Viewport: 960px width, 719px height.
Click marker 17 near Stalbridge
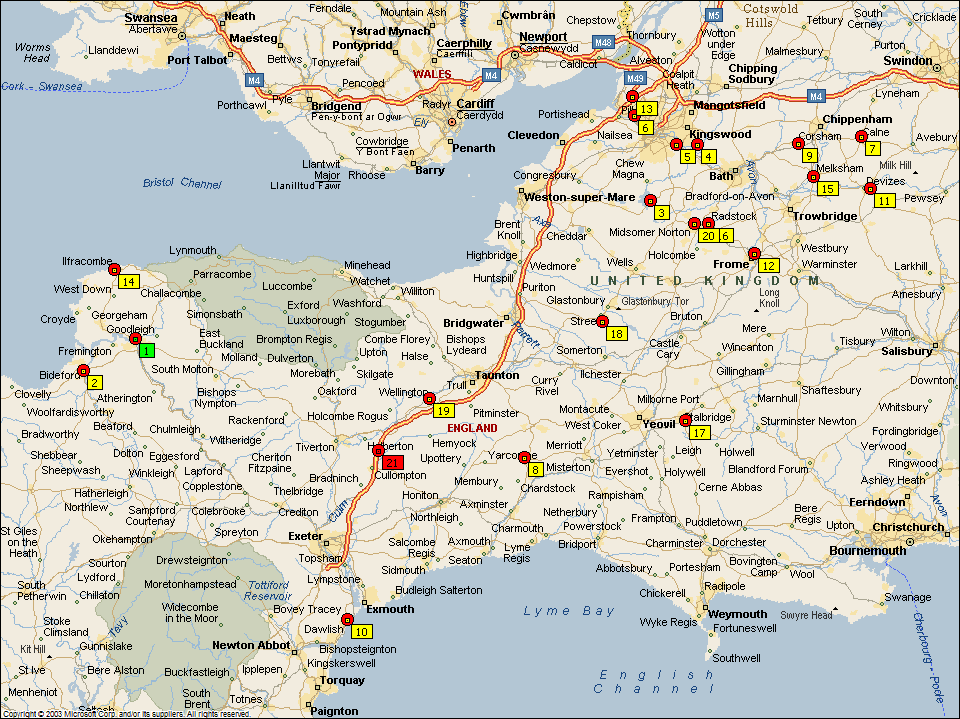pyautogui.click(x=699, y=432)
